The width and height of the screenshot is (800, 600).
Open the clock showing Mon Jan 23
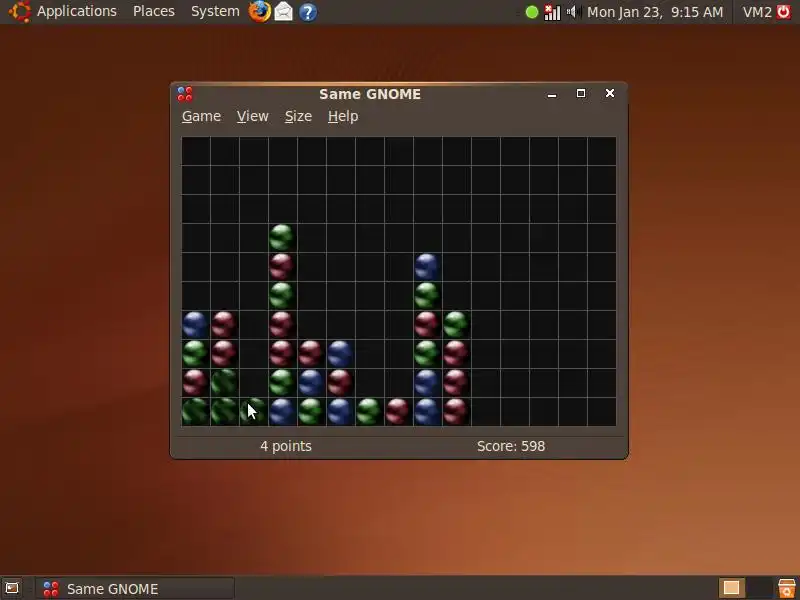coord(655,12)
